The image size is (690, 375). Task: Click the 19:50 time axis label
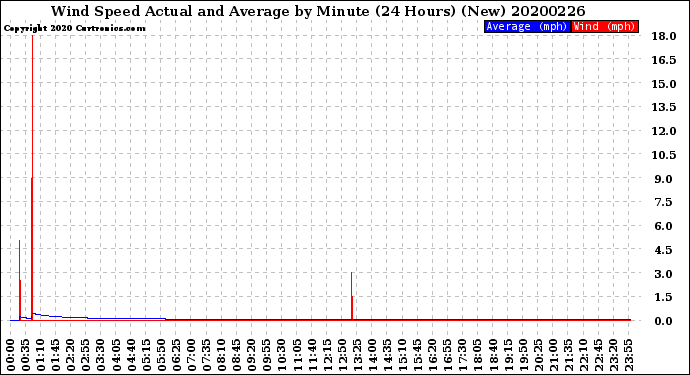[x=523, y=355]
